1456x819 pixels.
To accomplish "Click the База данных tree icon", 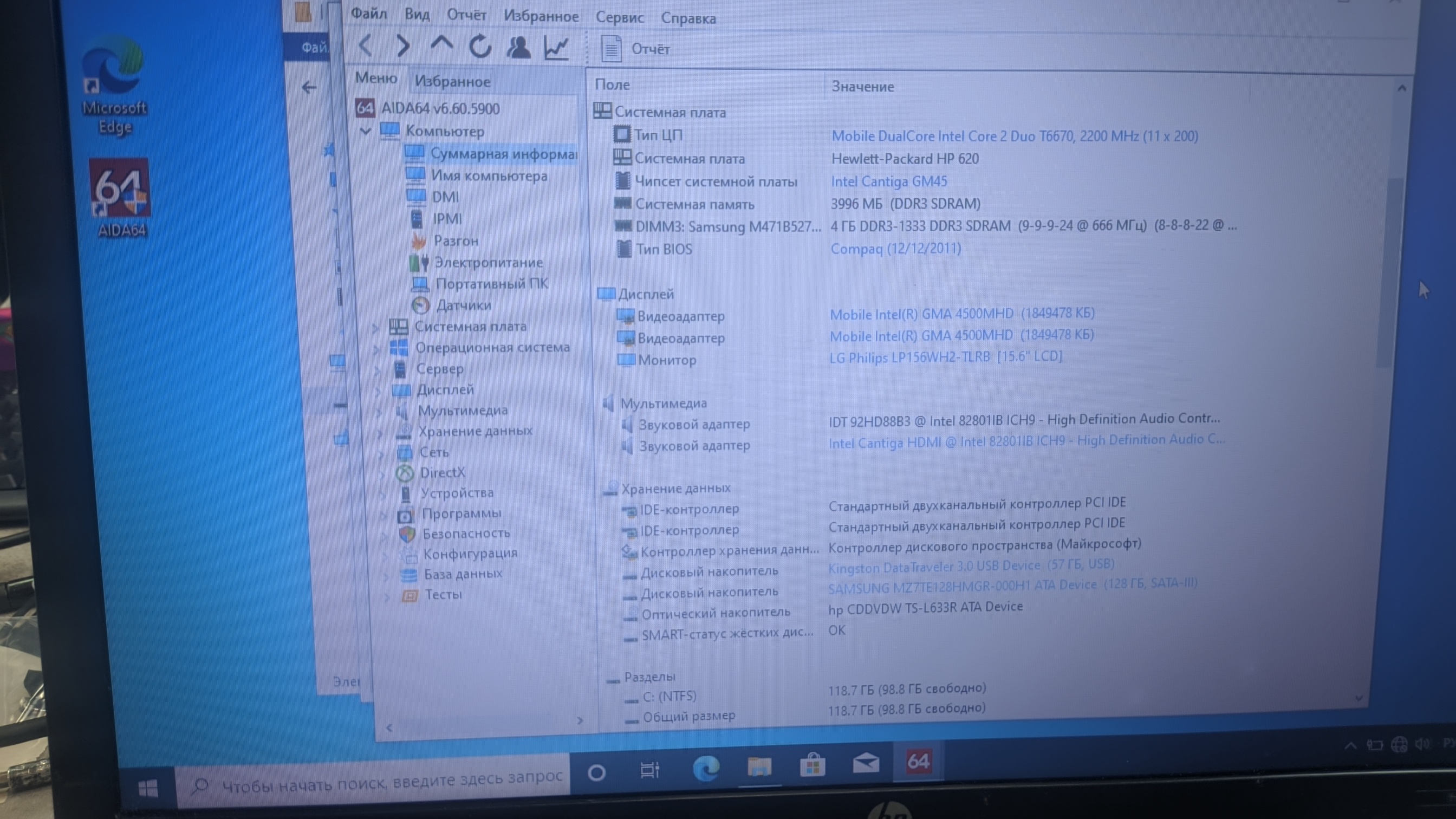I will point(408,575).
